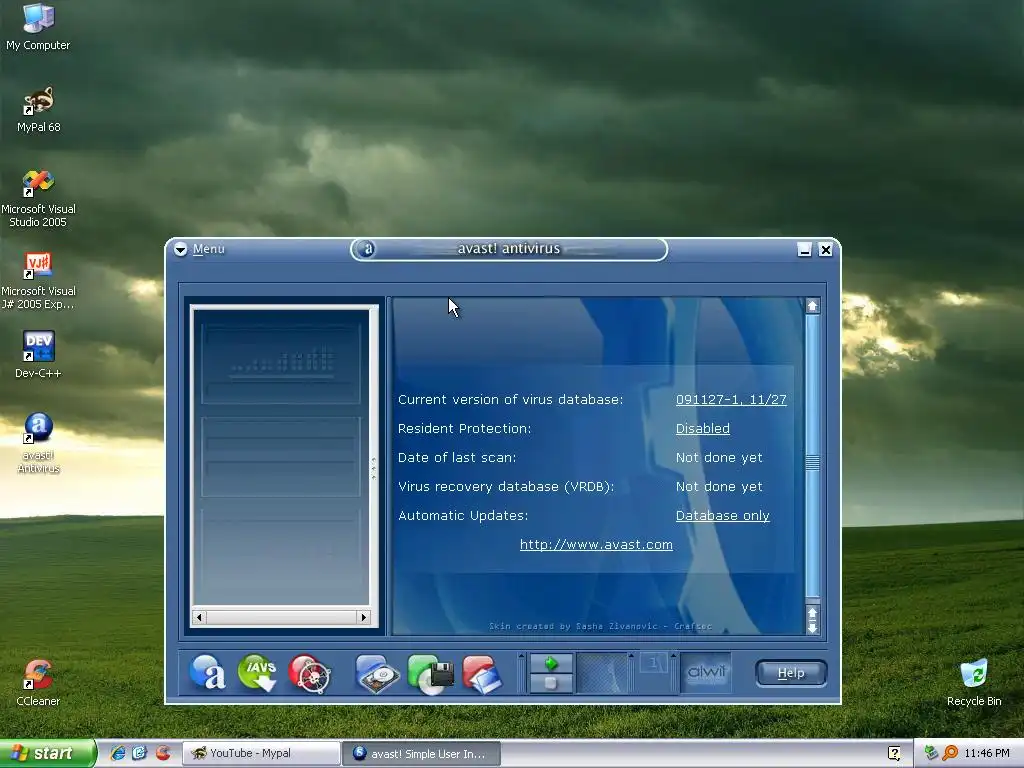The height and width of the screenshot is (768, 1024).
Task: Minimize the avast! antivirus window
Action: tap(805, 249)
